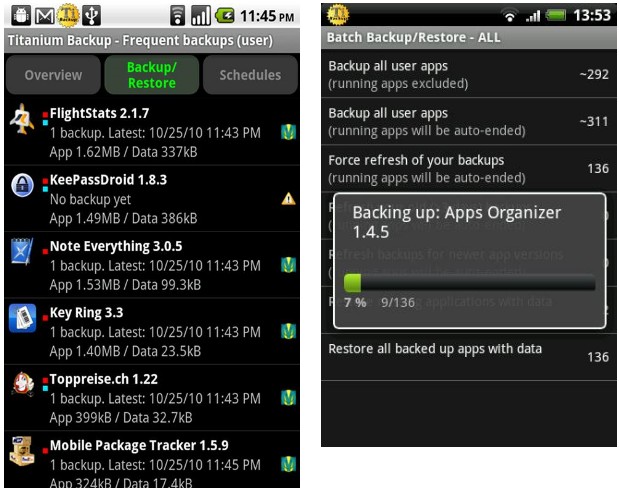Image resolution: width=619 pixels, height=491 pixels.
Task: Tap the Key Ring app icon
Action: coord(23,318)
